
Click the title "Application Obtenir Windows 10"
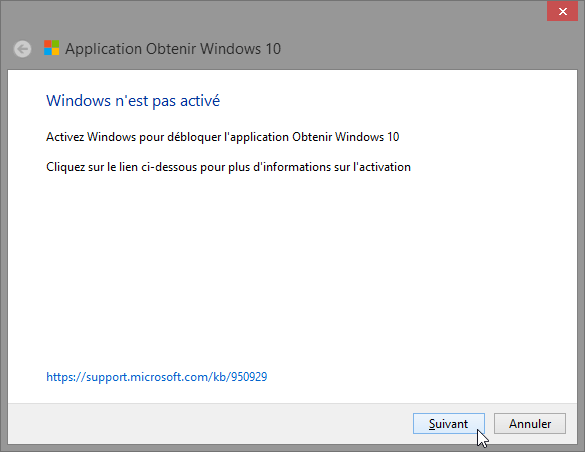(x=173, y=49)
